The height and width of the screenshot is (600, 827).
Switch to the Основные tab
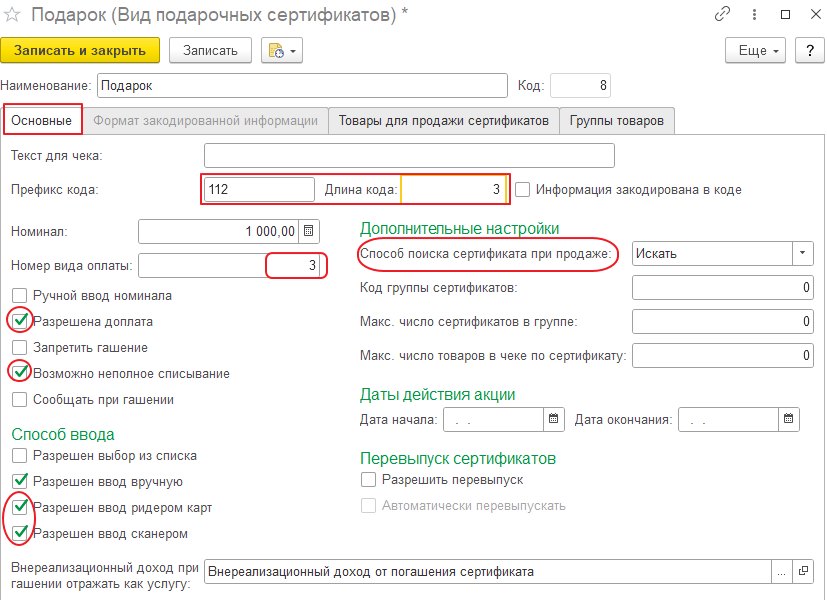point(42,121)
